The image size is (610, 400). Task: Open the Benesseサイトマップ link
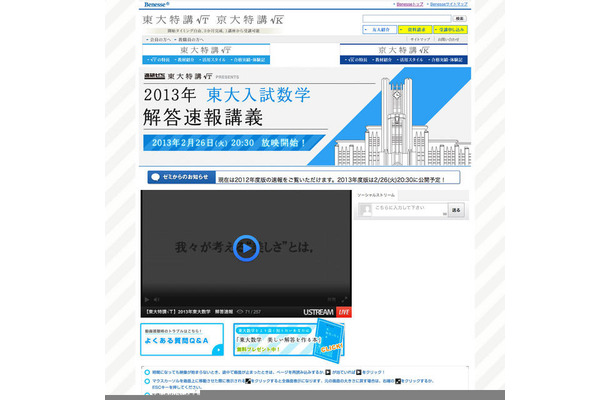[449, 4]
